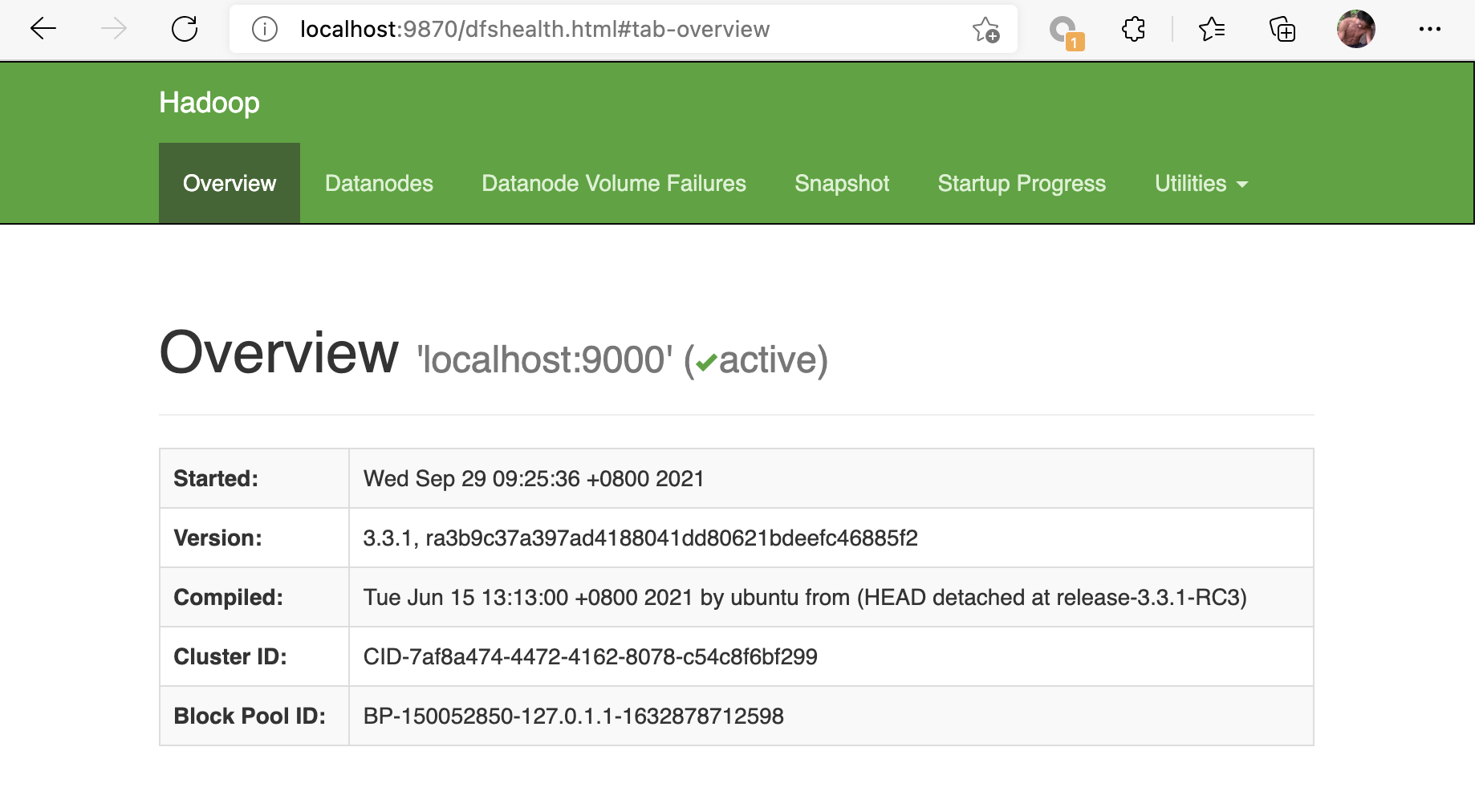Click the browser back arrow

coord(43,30)
